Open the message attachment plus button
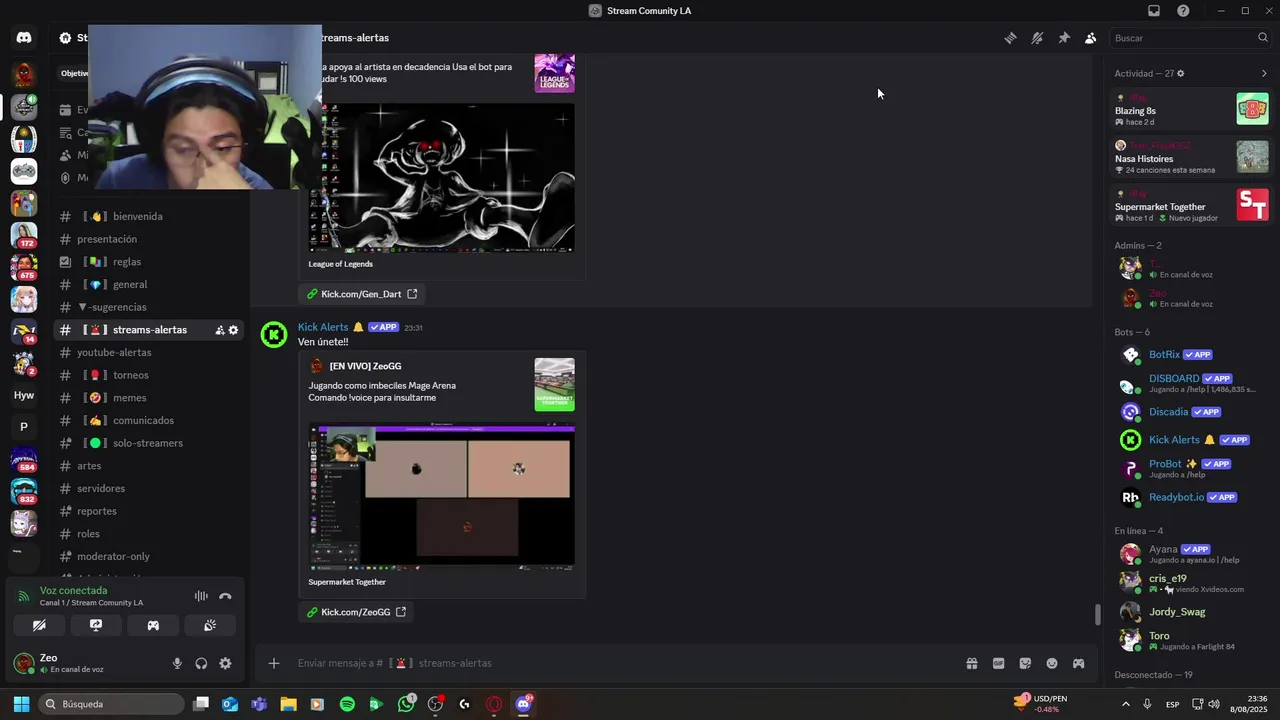The image size is (1280, 720). 273,663
